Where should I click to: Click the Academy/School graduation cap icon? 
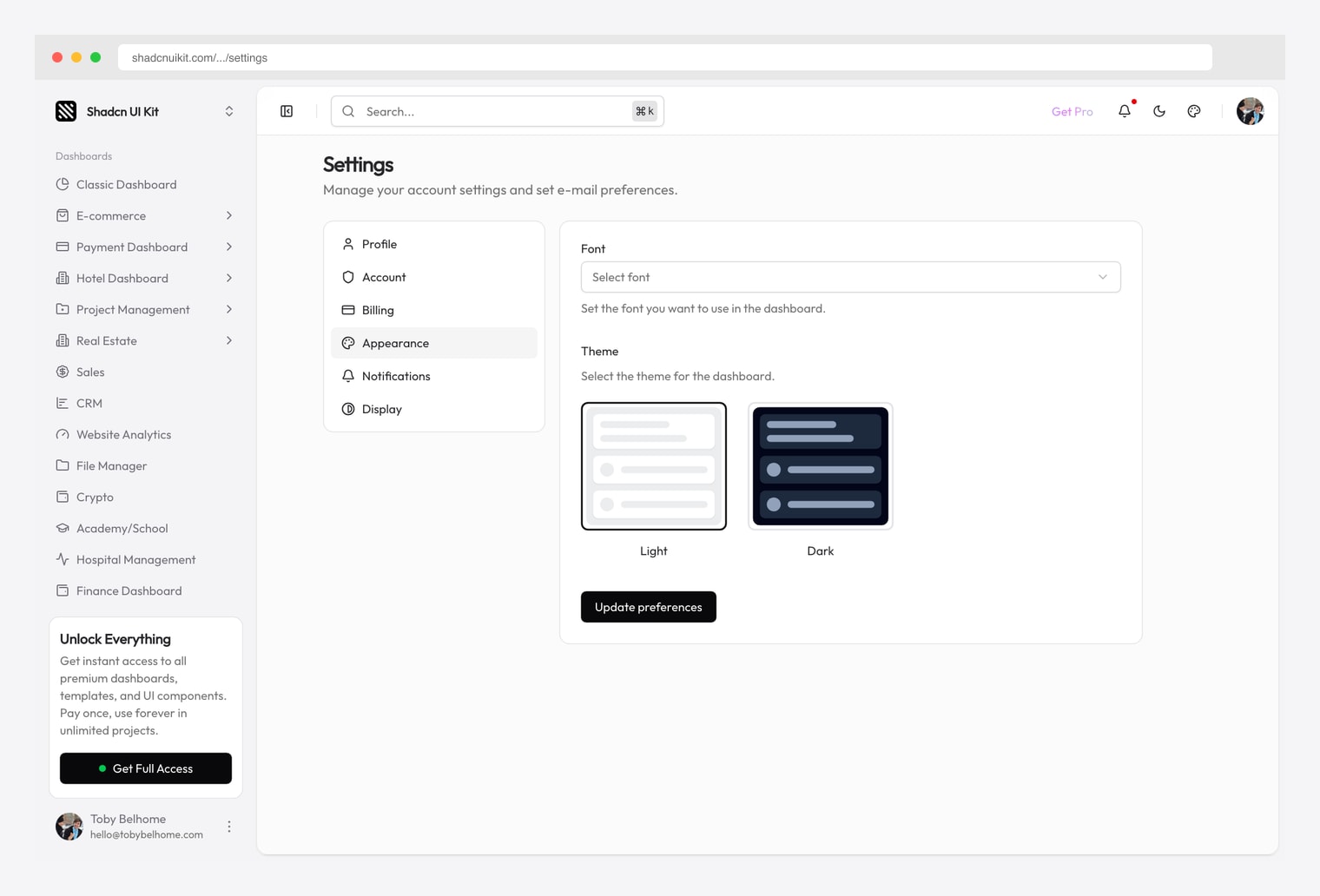coord(63,528)
